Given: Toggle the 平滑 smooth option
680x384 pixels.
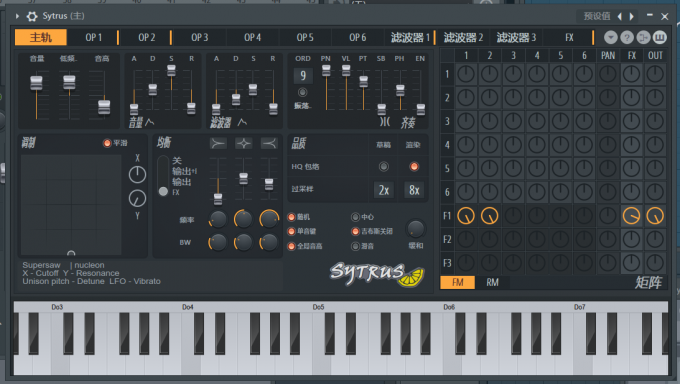Looking at the screenshot, I should pos(107,143).
